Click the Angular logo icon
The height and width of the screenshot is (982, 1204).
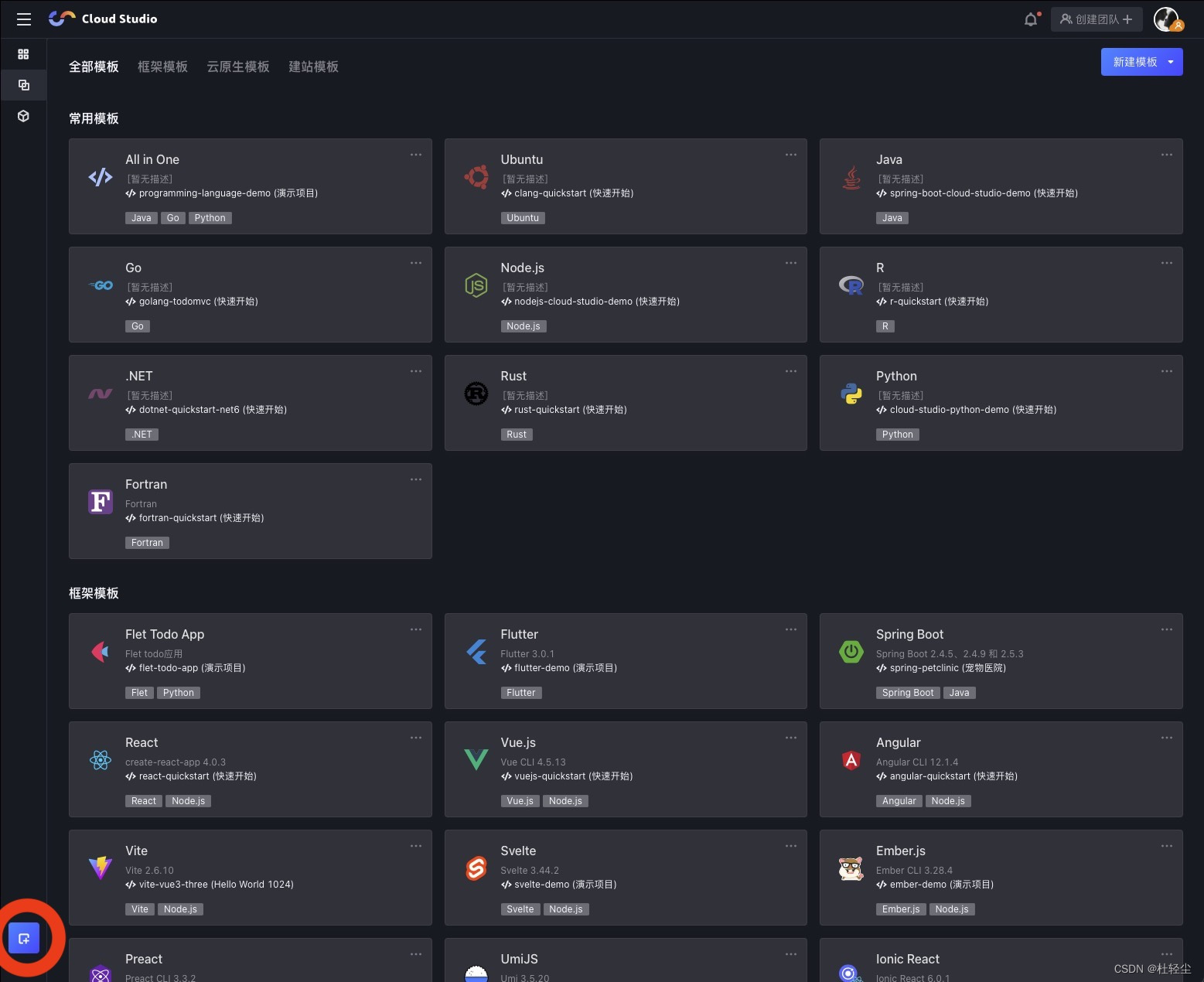click(851, 760)
